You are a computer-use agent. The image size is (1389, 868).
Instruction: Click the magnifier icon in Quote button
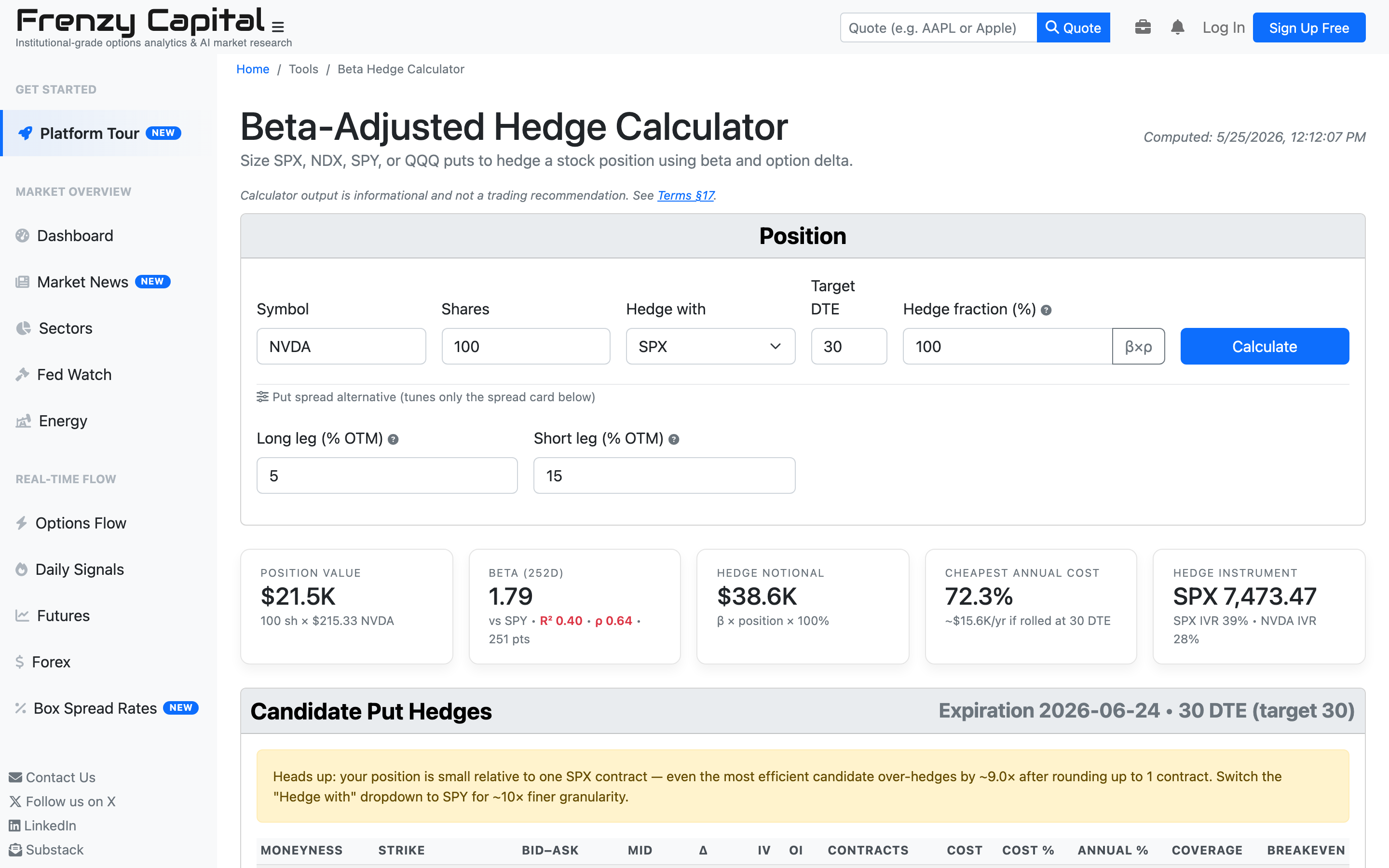click(x=1051, y=27)
